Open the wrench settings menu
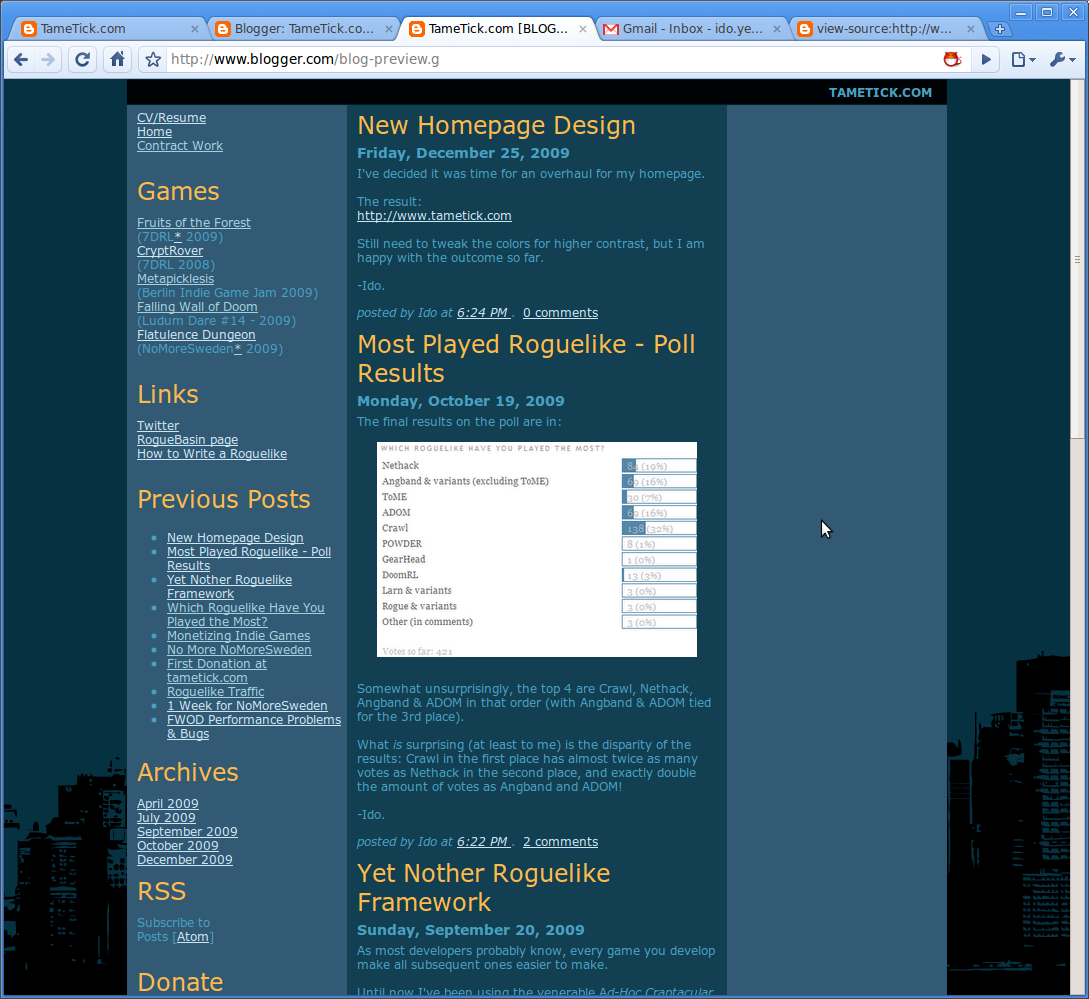 click(x=1063, y=60)
